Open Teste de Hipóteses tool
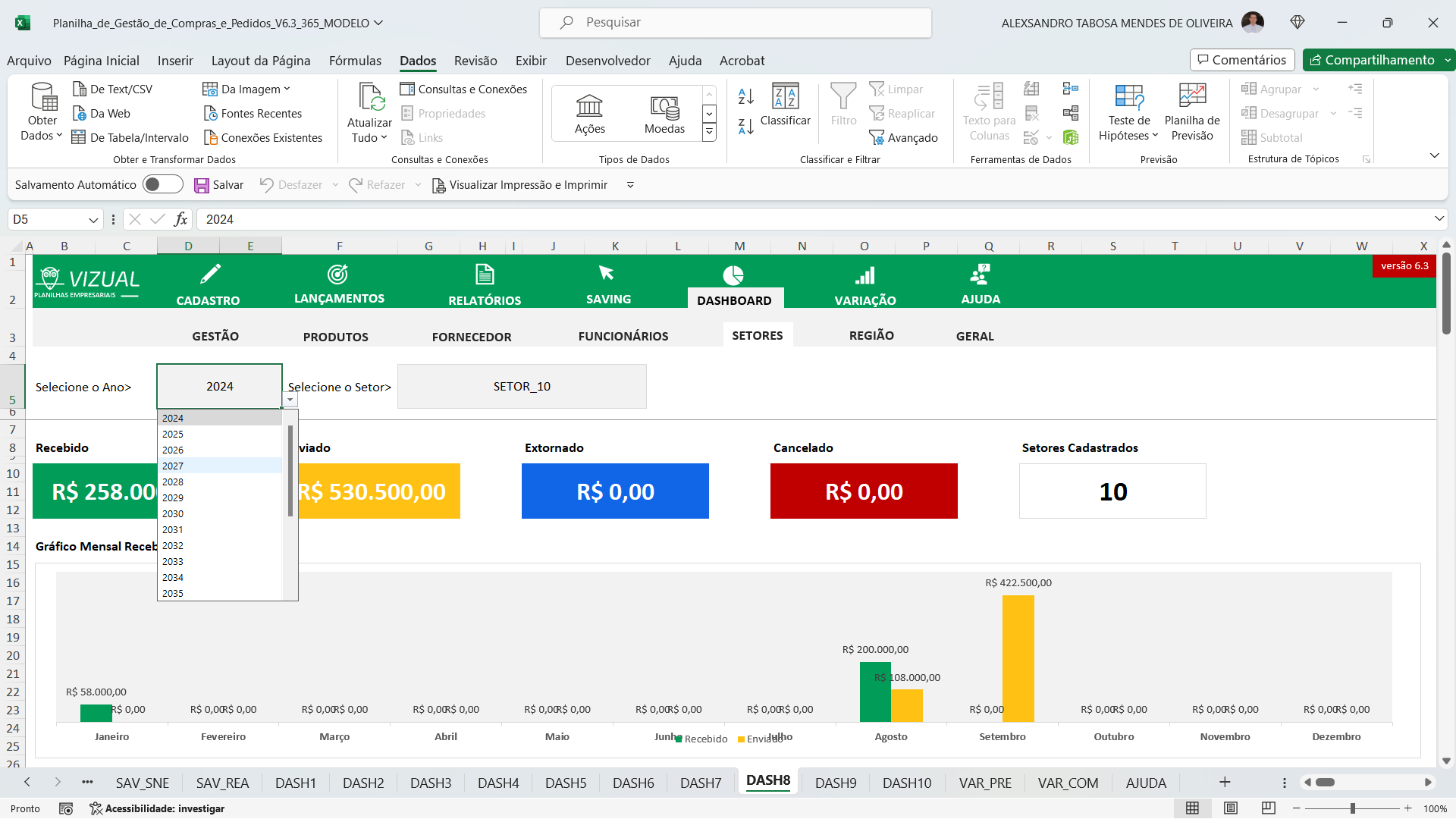 click(x=1128, y=112)
